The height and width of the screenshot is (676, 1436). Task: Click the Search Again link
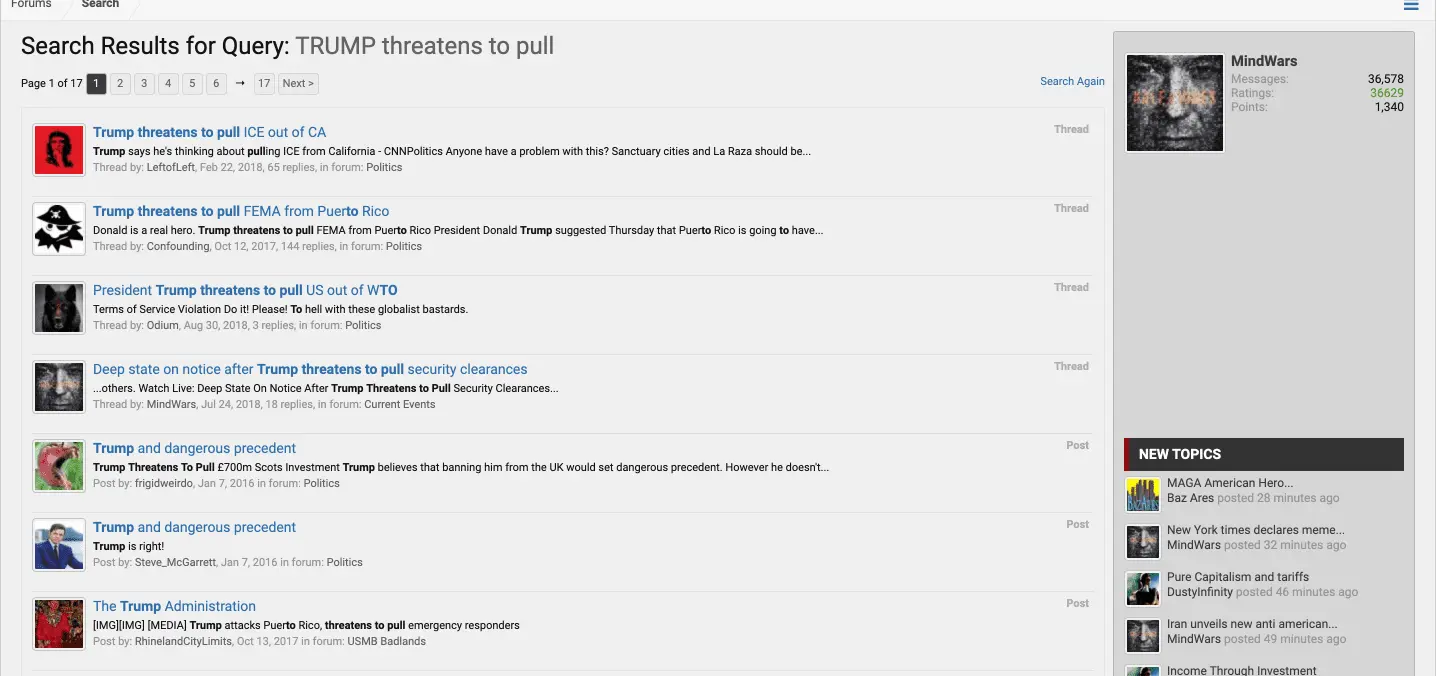coord(1072,82)
